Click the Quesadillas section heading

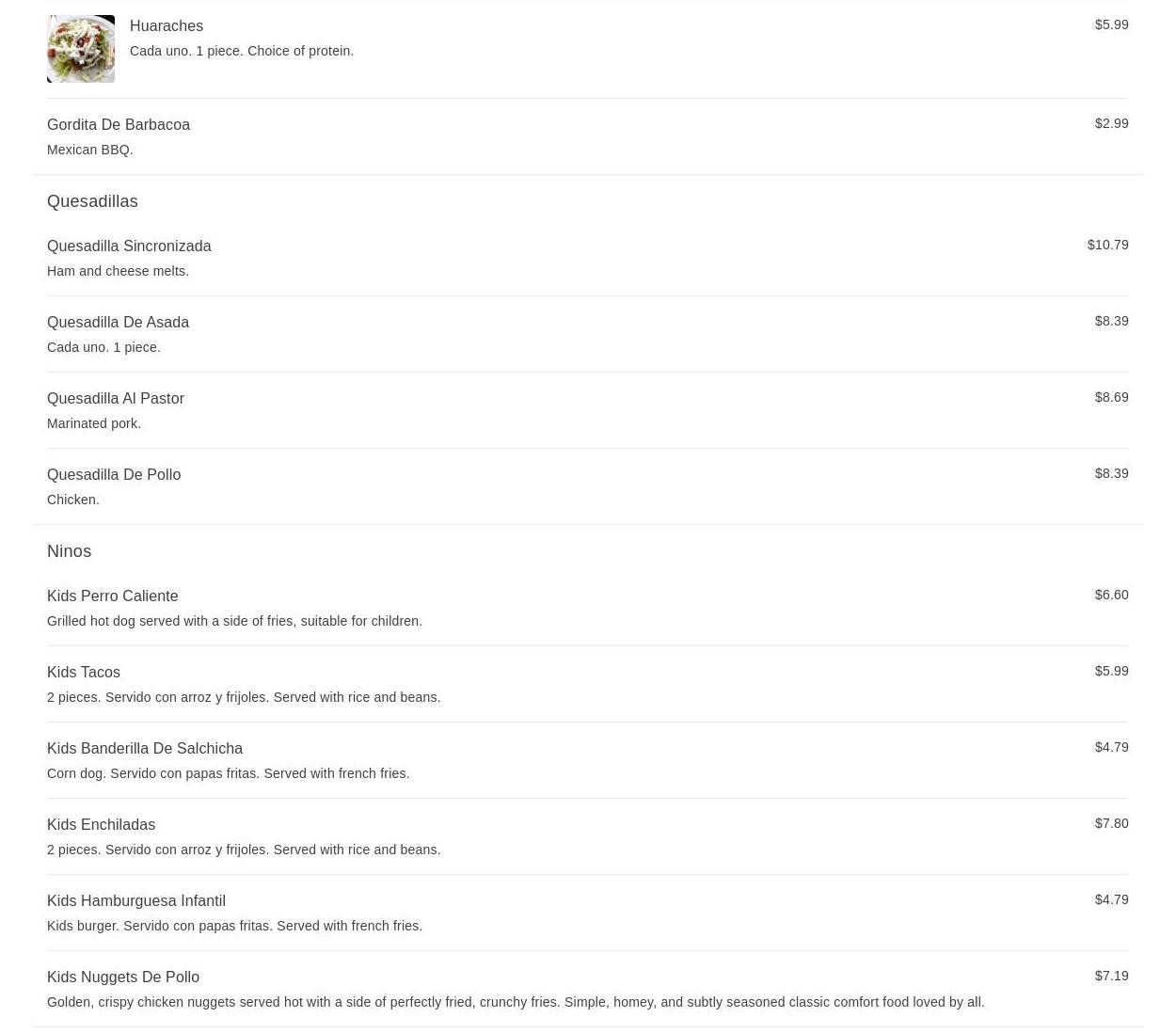[92, 201]
